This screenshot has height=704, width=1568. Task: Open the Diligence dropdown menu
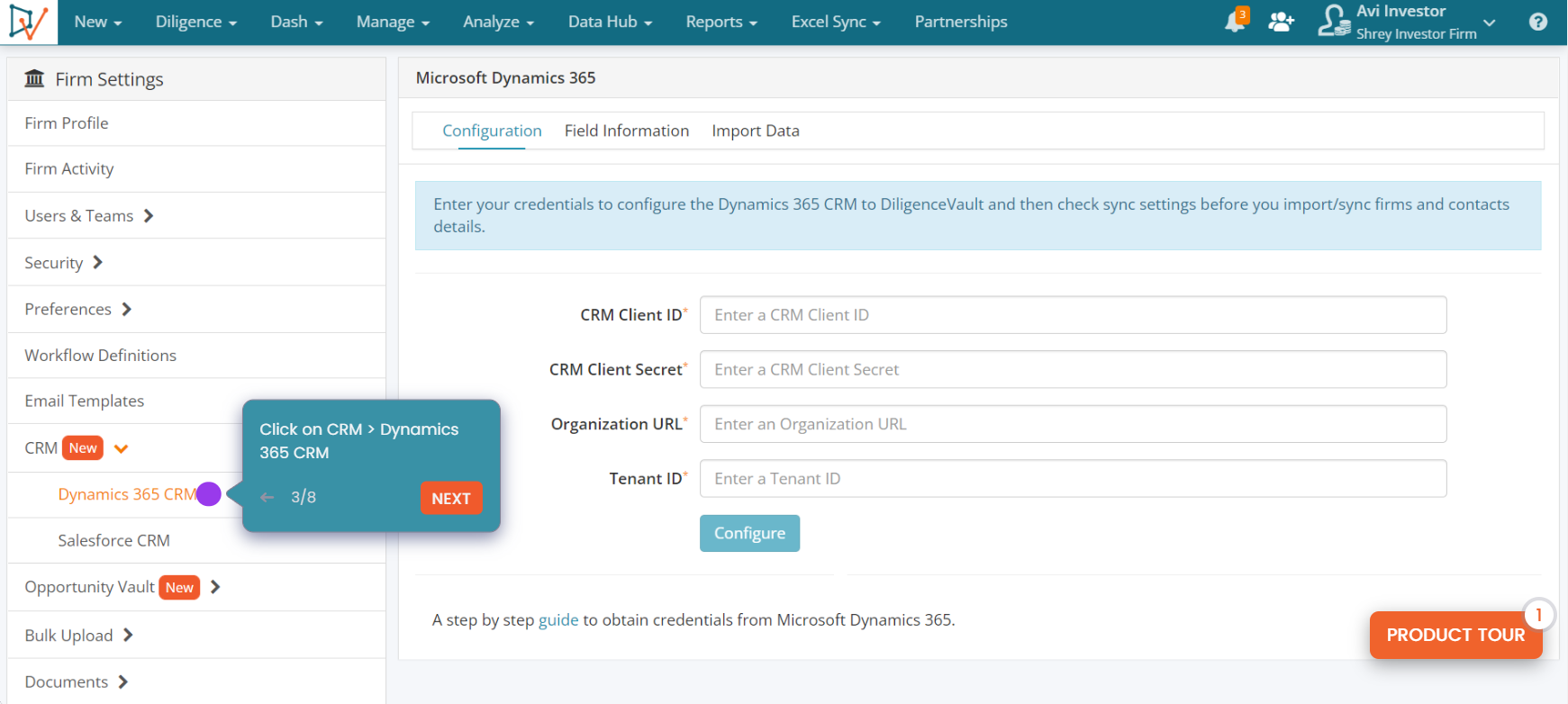coord(195,22)
